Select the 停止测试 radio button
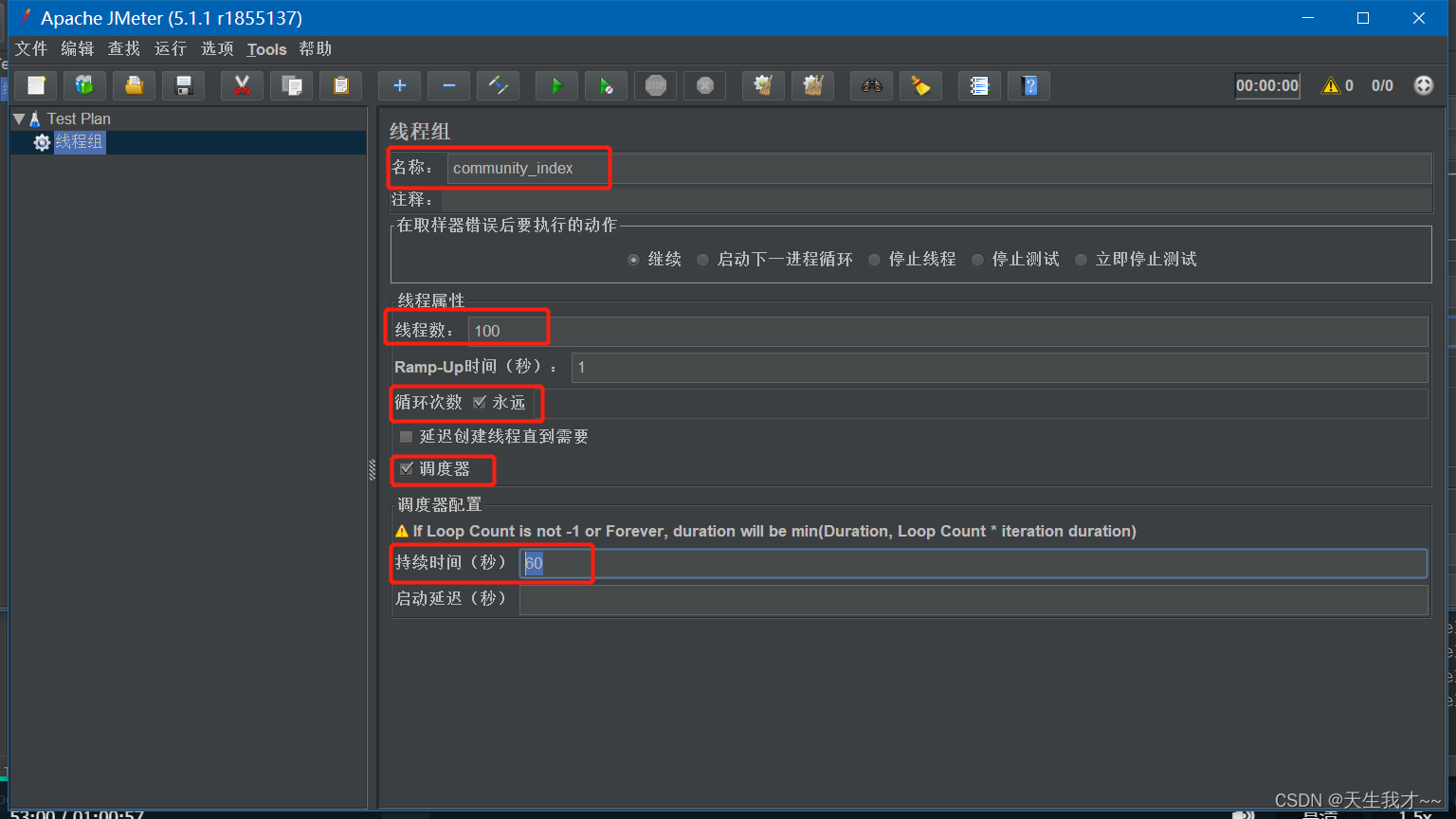The height and width of the screenshot is (819, 1456). point(977,260)
